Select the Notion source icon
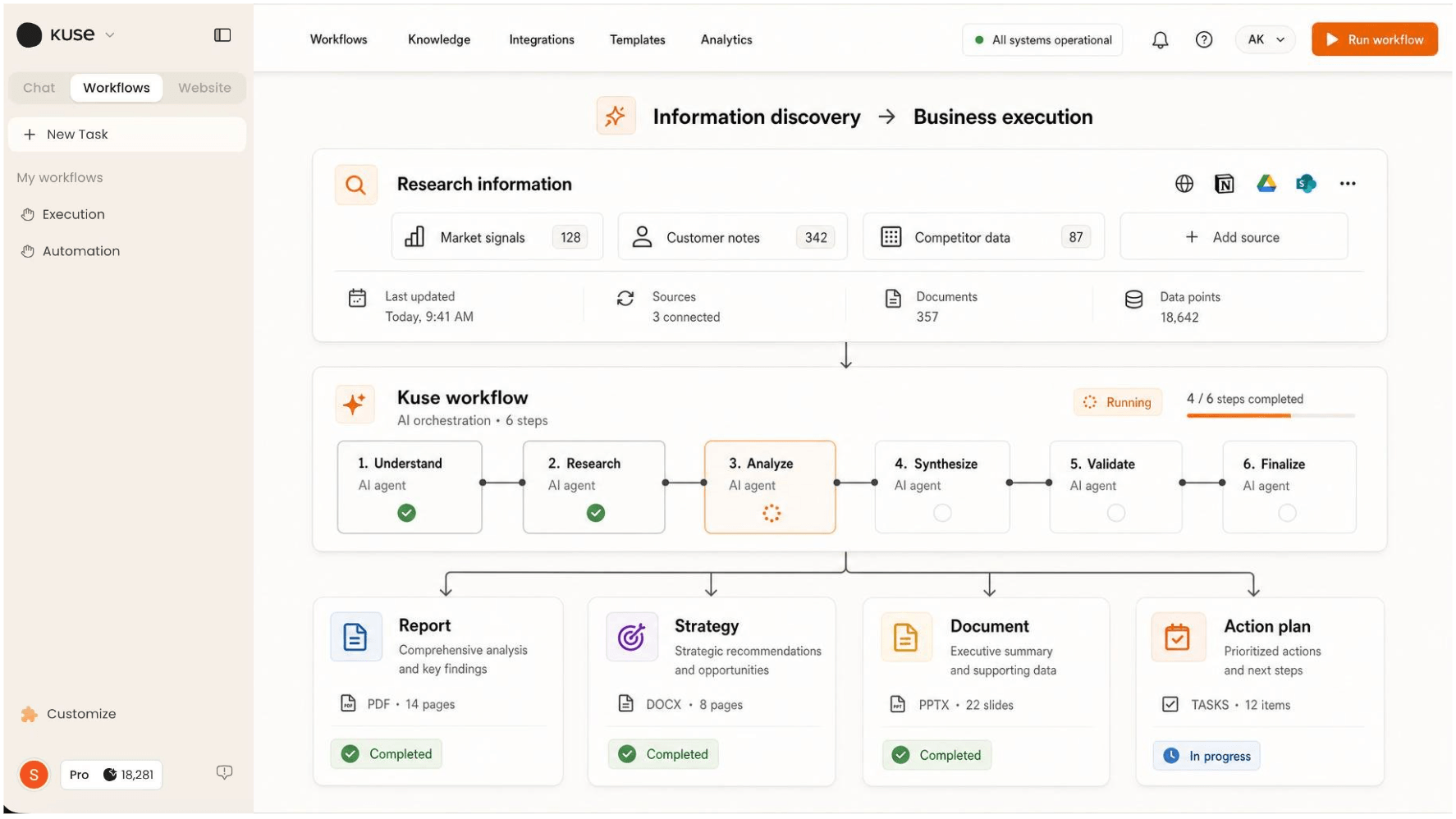 coord(1224,184)
